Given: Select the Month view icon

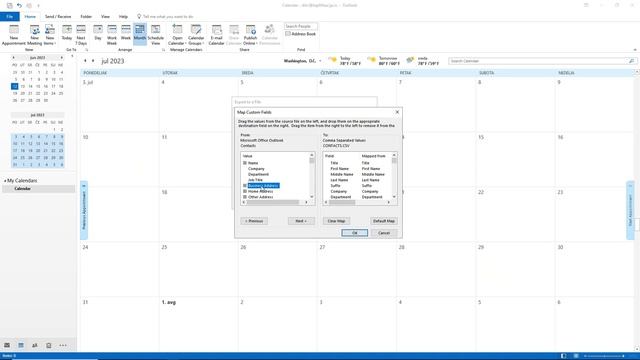Looking at the screenshot, I should tap(140, 34).
